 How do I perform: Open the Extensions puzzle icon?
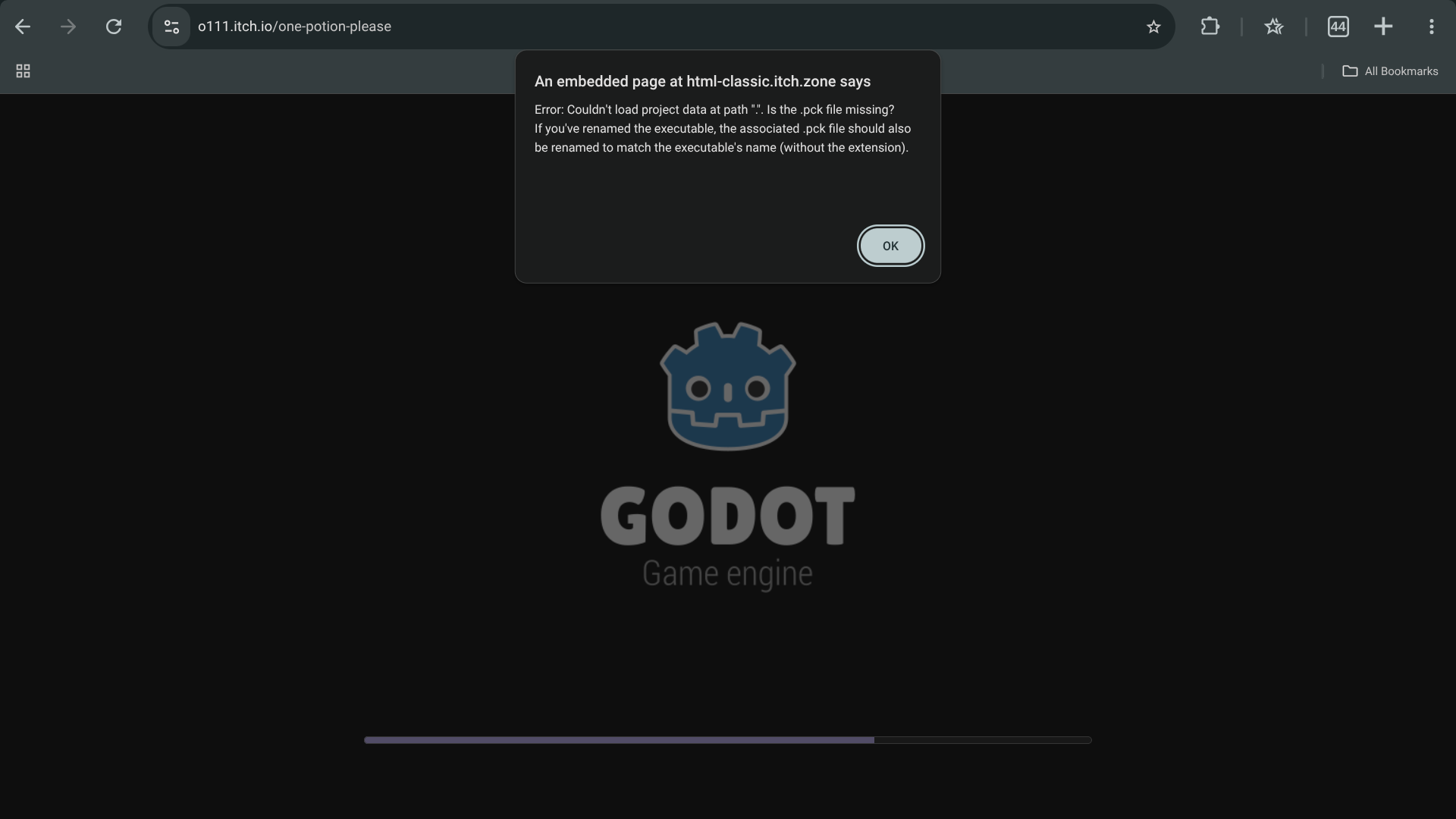(1210, 27)
